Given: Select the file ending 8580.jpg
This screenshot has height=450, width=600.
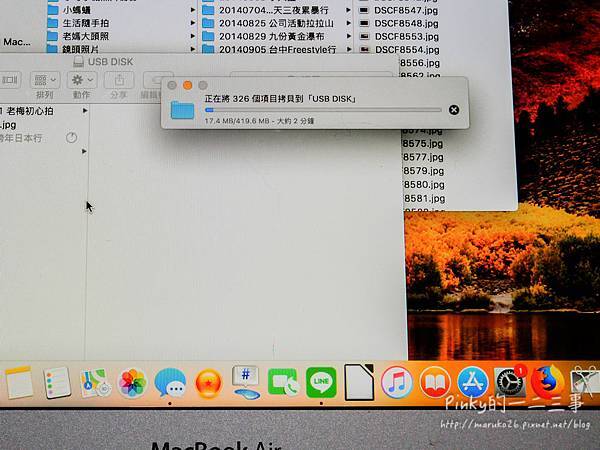Looking at the screenshot, I should pyautogui.click(x=424, y=184).
